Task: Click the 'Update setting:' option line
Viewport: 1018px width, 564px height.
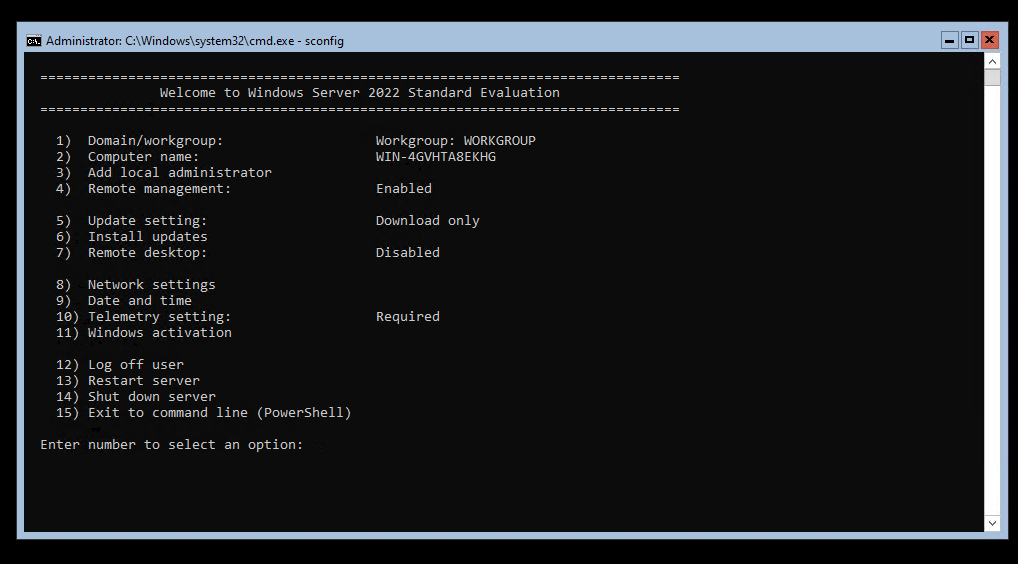Action: click(x=131, y=221)
